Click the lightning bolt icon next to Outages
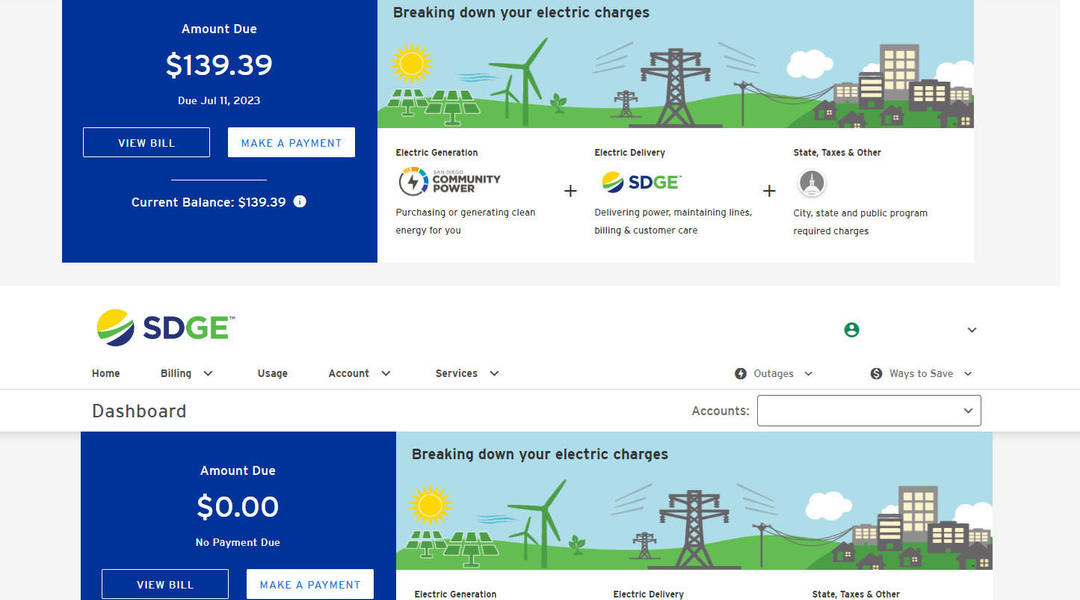The height and width of the screenshot is (600, 1080). click(x=741, y=374)
